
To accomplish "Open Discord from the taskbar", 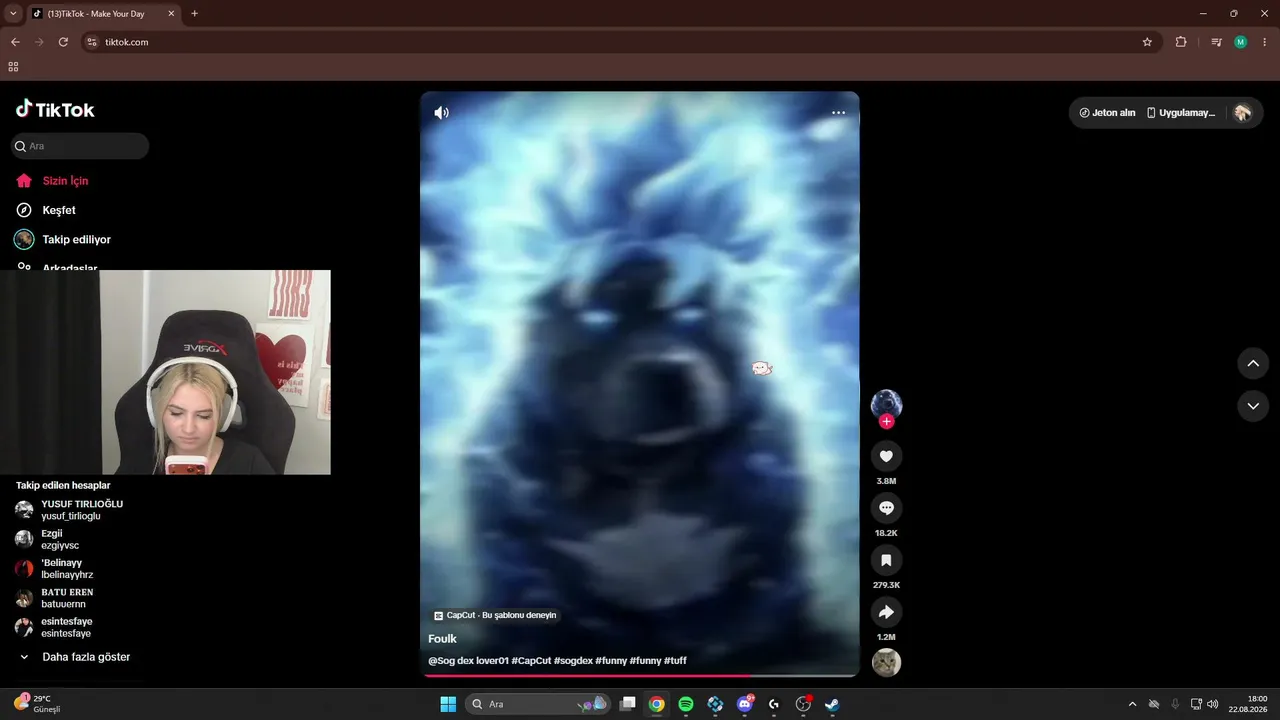I will pos(744,704).
